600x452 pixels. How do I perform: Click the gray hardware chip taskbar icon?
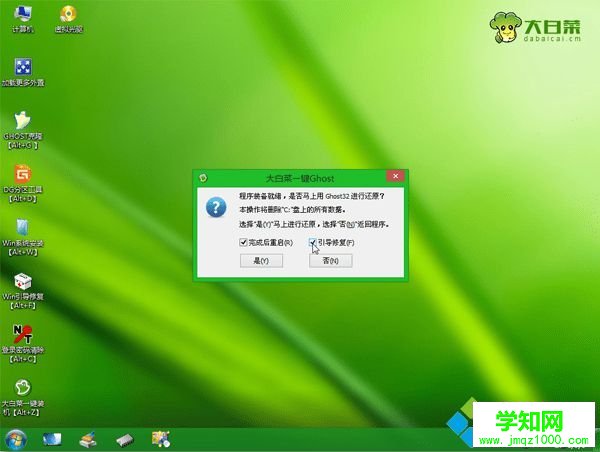click(x=124, y=439)
